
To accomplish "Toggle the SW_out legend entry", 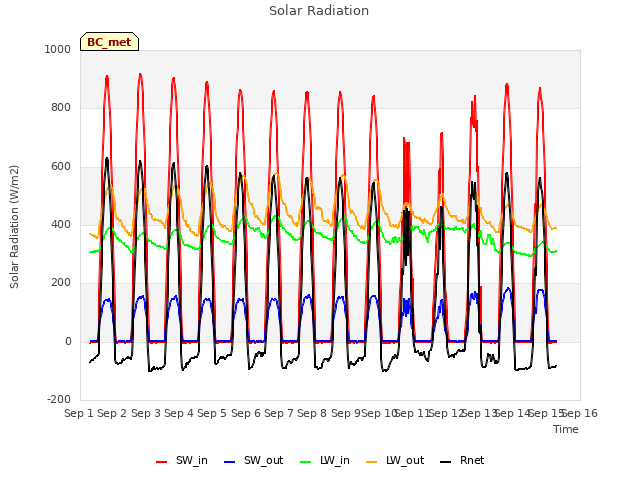I will point(253,460).
